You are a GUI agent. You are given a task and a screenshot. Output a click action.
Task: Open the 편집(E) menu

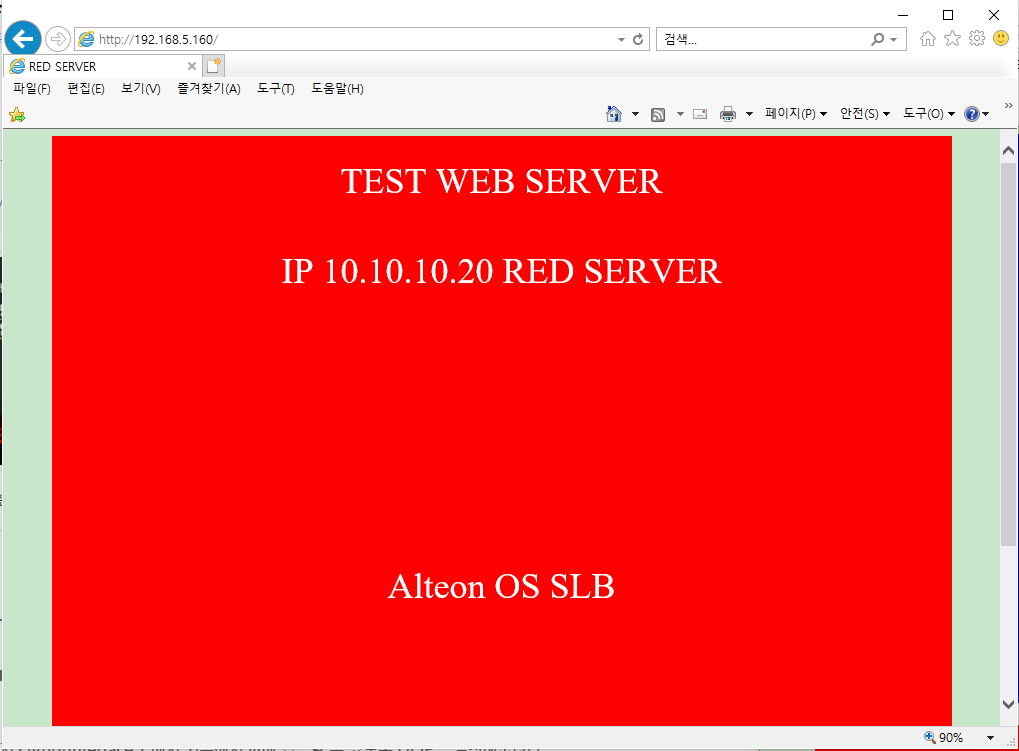(x=86, y=89)
